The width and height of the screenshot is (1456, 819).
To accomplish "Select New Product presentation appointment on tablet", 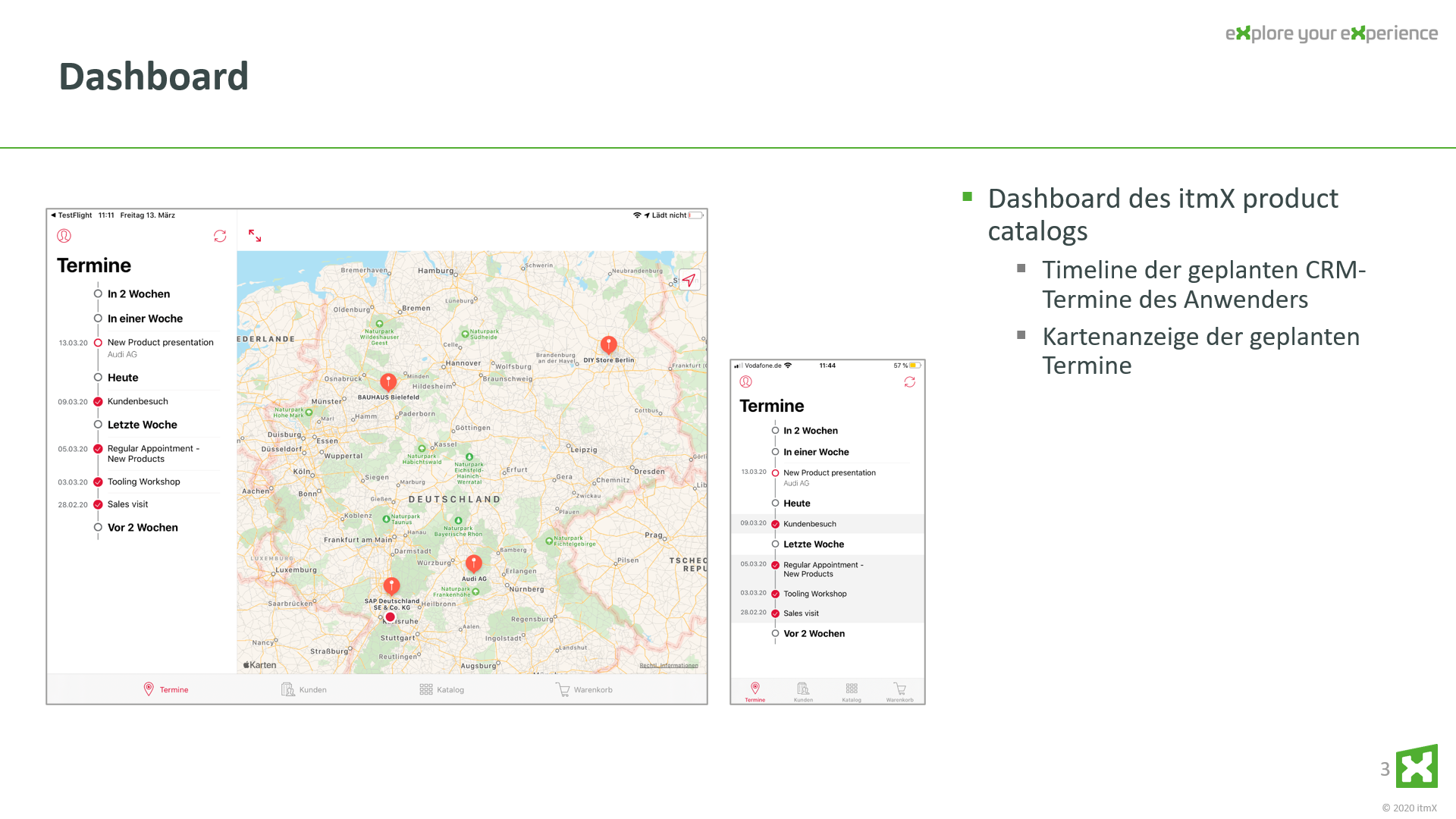I will tap(160, 343).
